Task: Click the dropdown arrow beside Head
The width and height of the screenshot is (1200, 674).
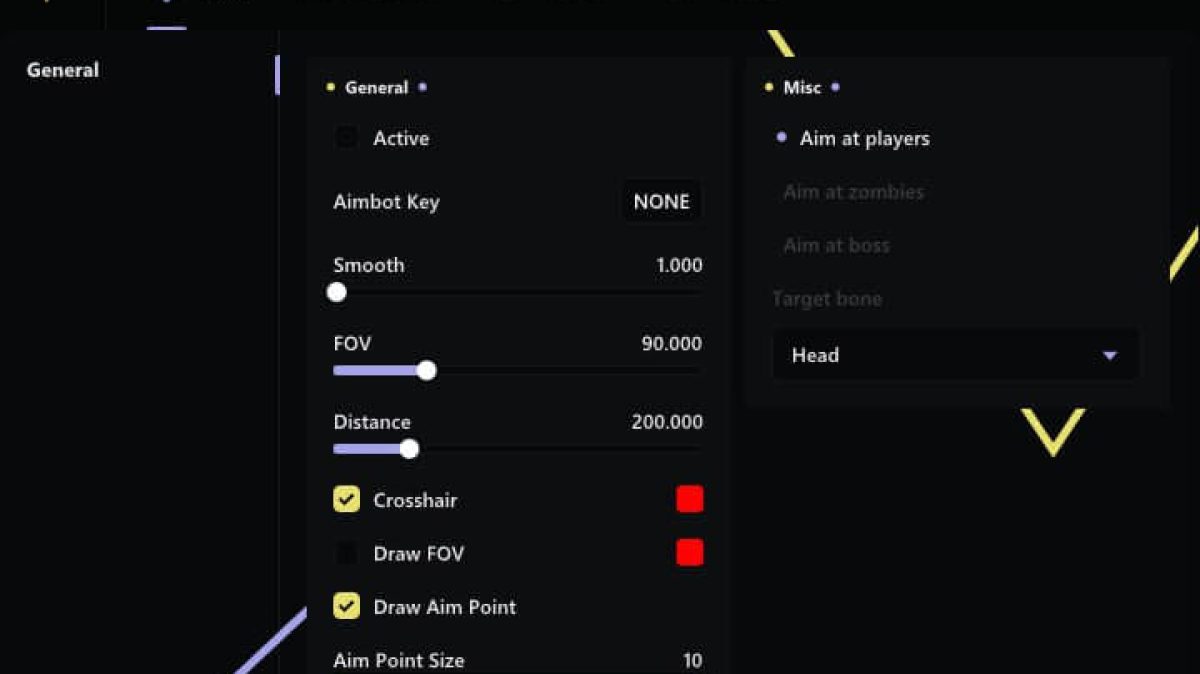Action: pos(1109,356)
